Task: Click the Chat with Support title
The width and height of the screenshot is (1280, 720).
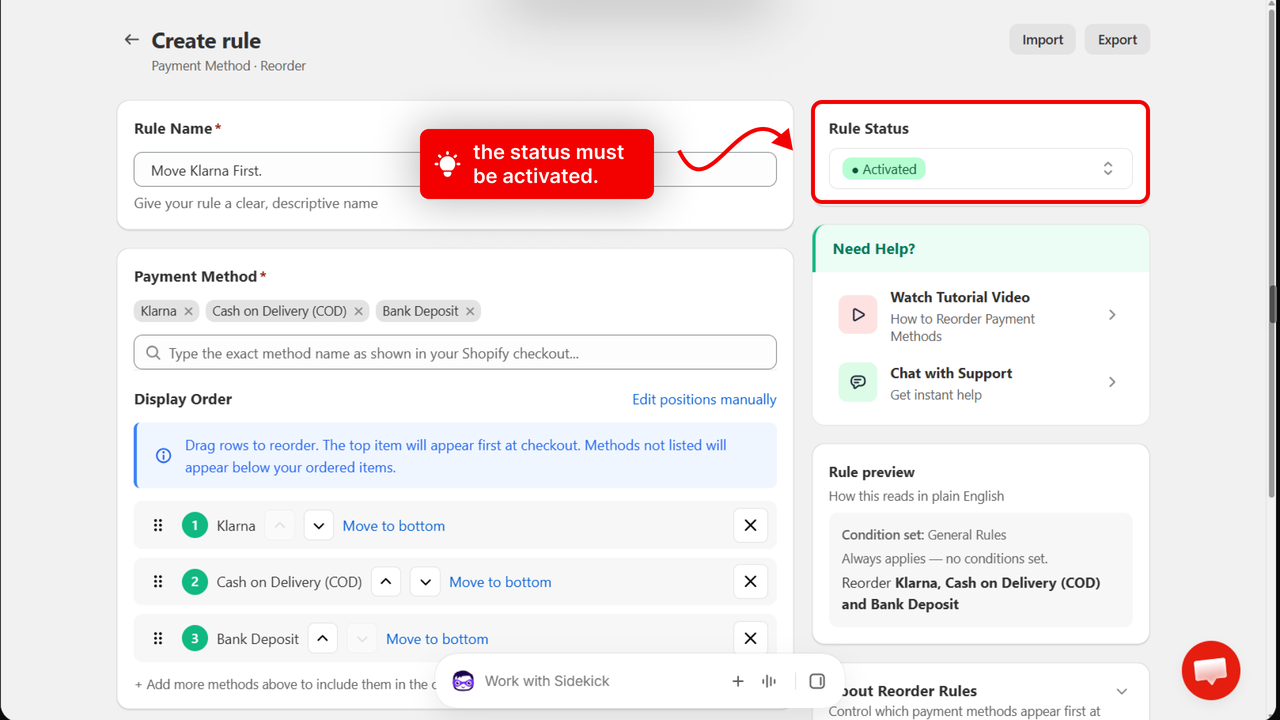Action: 951,373
